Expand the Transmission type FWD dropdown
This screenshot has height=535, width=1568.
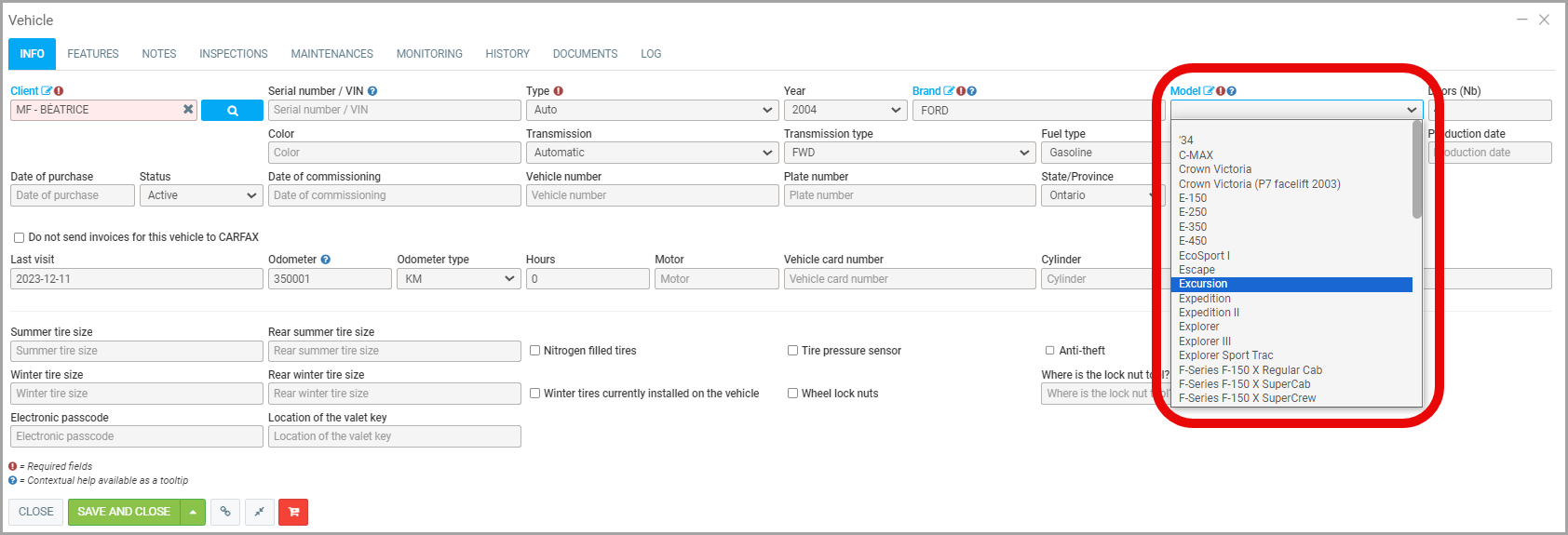coord(909,153)
